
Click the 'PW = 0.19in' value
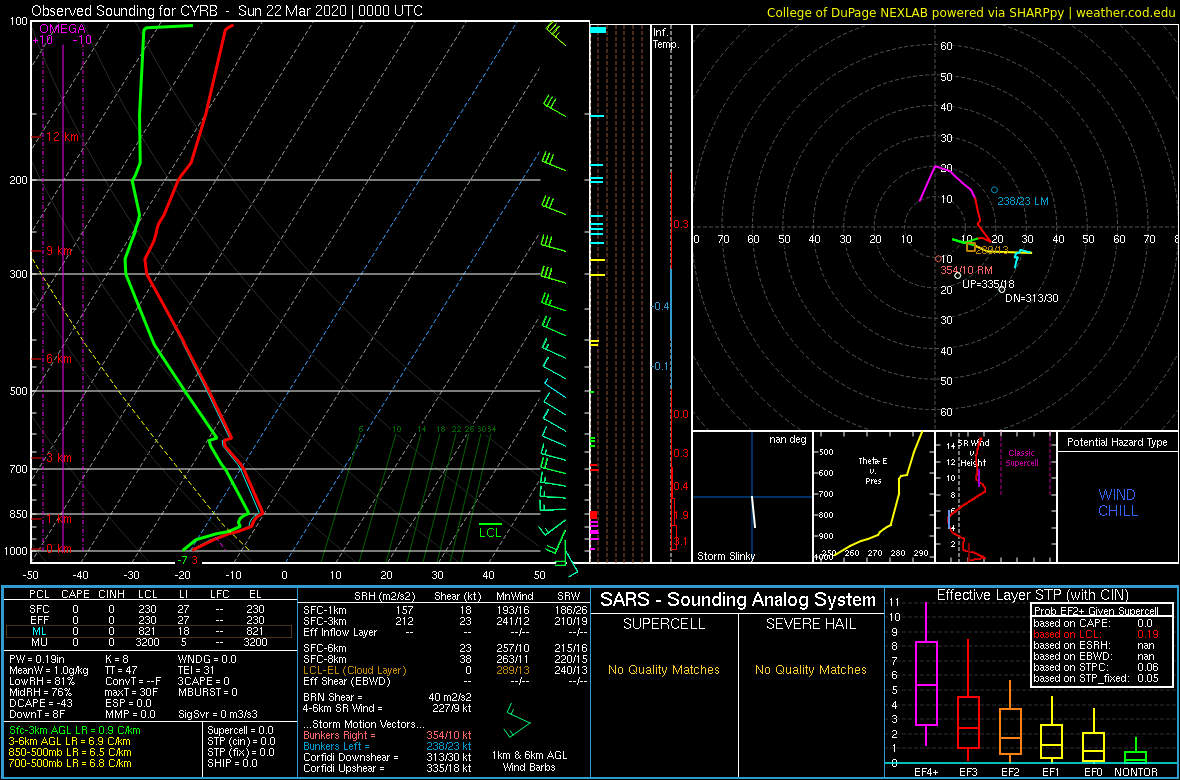(x=40, y=659)
